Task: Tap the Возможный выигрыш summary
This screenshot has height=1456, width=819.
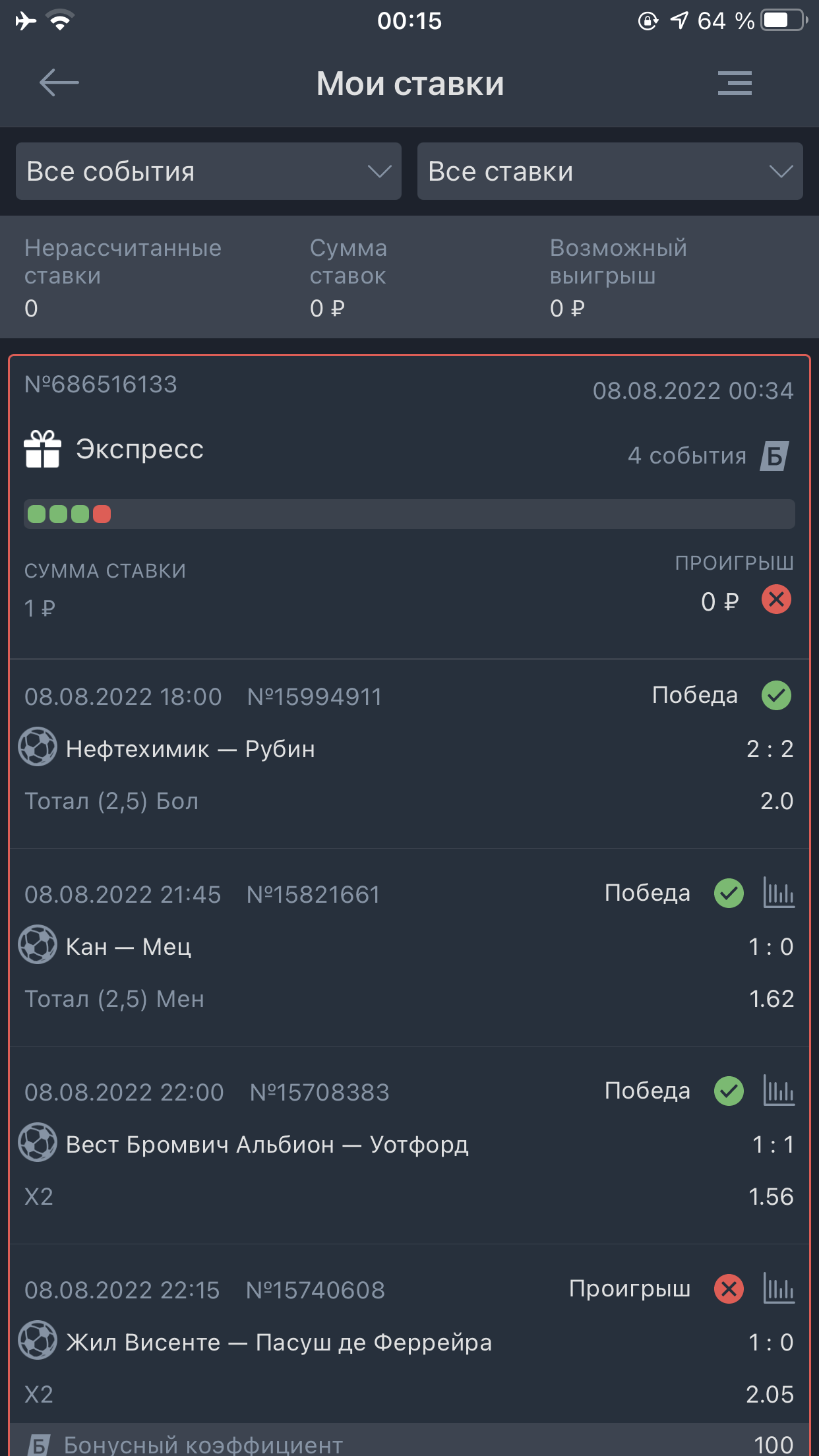Action: tap(618, 278)
